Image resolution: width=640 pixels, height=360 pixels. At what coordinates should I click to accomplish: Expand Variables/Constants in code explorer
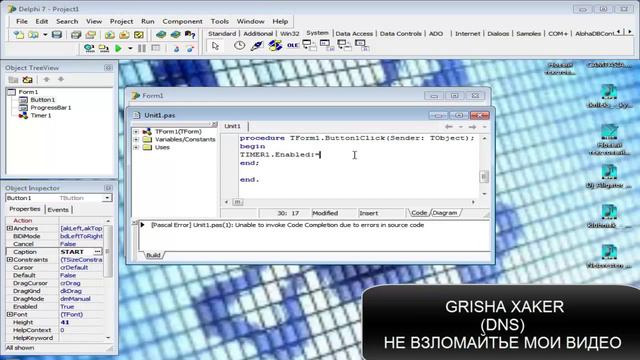[136, 140]
